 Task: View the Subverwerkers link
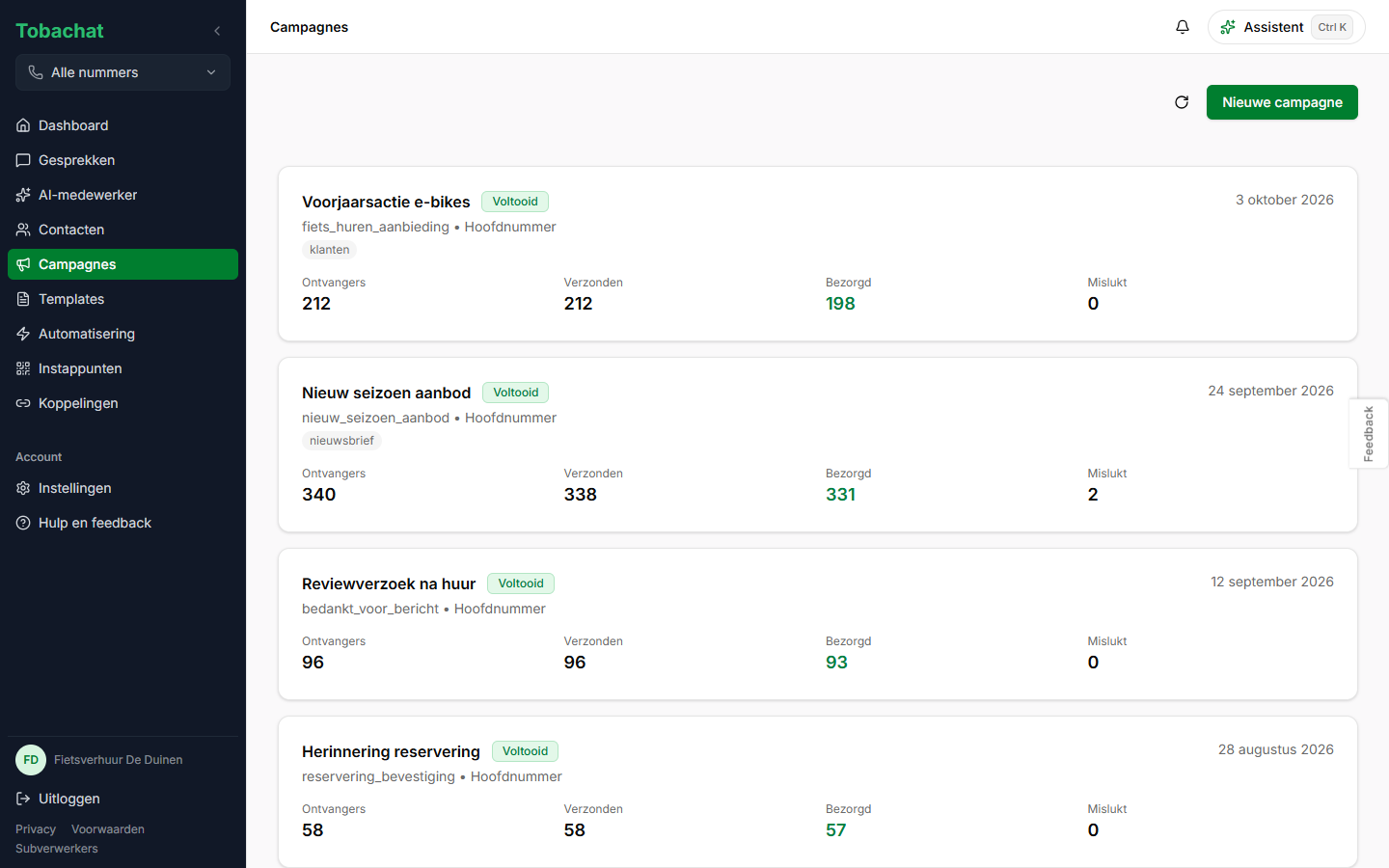pyautogui.click(x=57, y=849)
